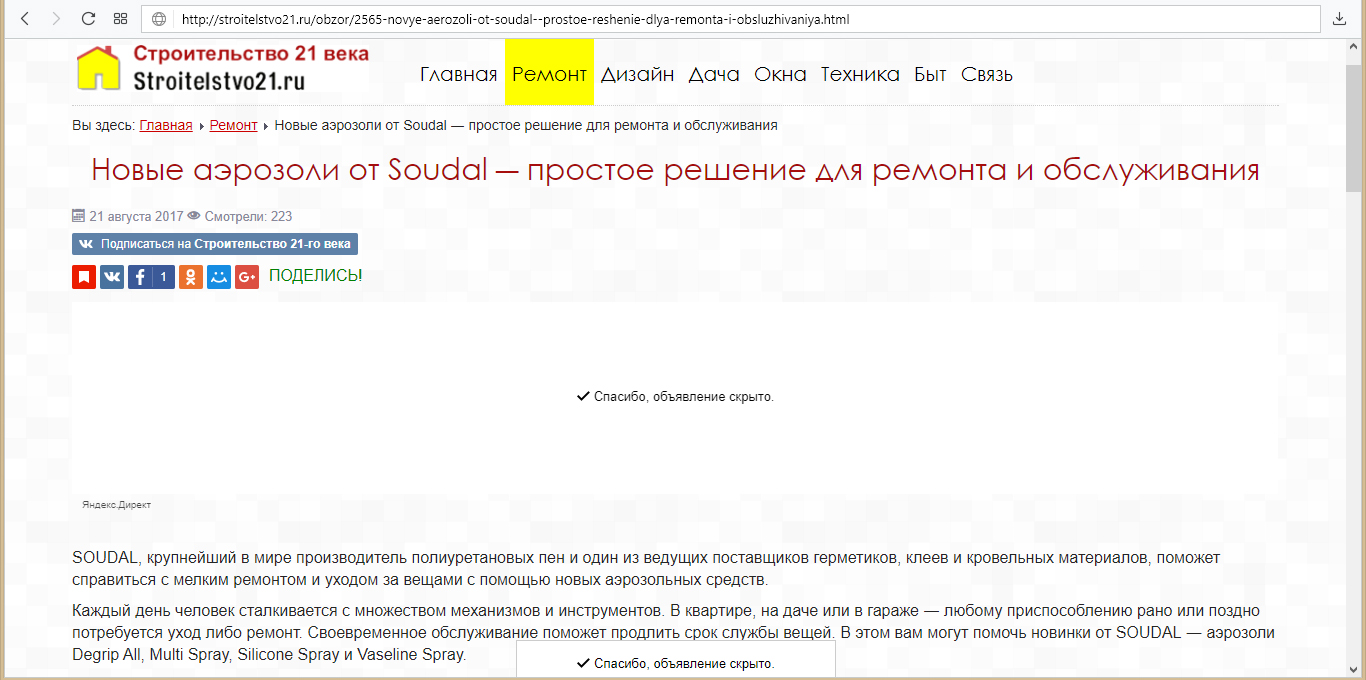Go back with the browser back arrow
The width and height of the screenshot is (1366, 680).
tap(25, 19)
